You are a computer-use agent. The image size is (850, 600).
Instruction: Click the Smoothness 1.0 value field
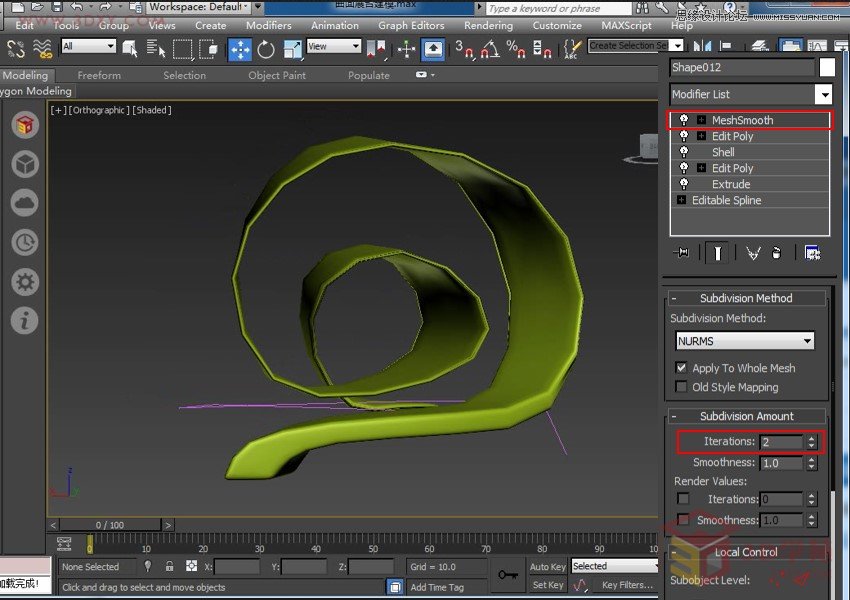pyautogui.click(x=781, y=463)
